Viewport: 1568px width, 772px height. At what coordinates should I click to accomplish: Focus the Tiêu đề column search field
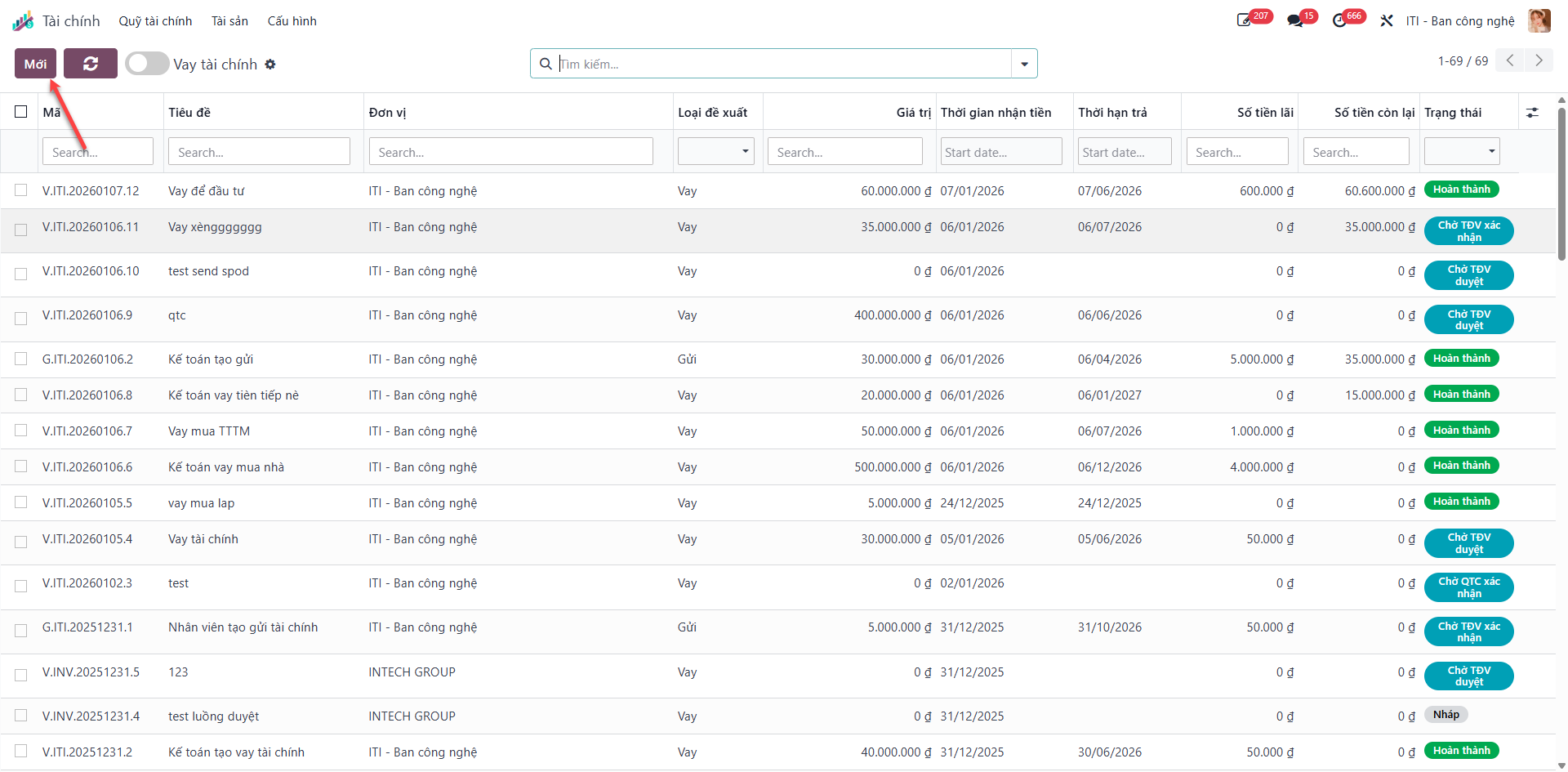pos(259,151)
